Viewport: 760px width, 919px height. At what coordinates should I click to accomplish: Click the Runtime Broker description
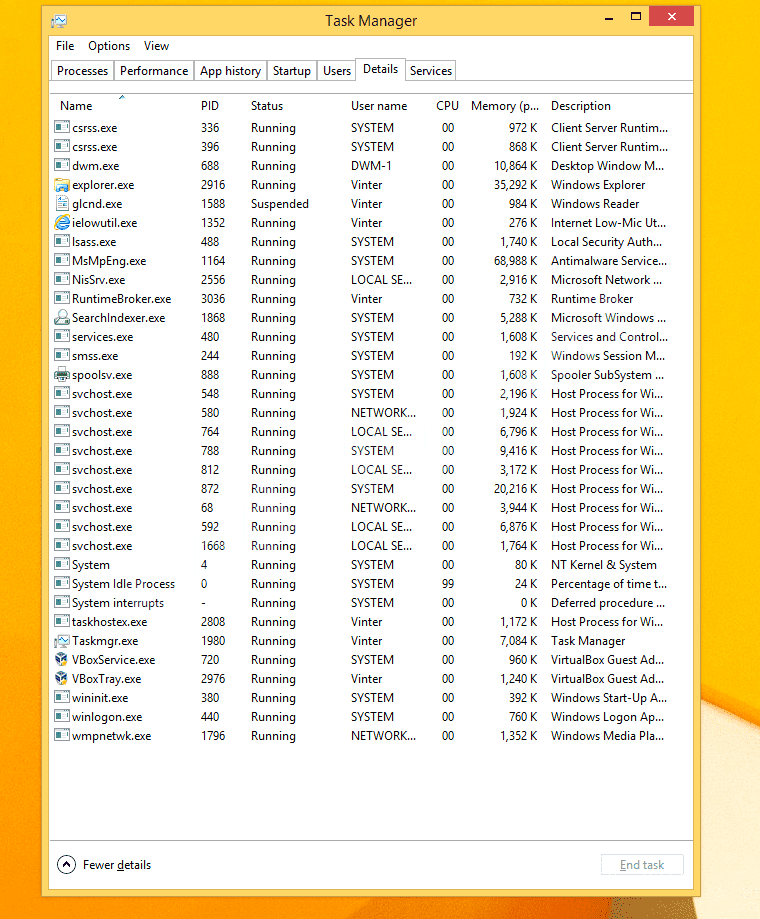(592, 299)
